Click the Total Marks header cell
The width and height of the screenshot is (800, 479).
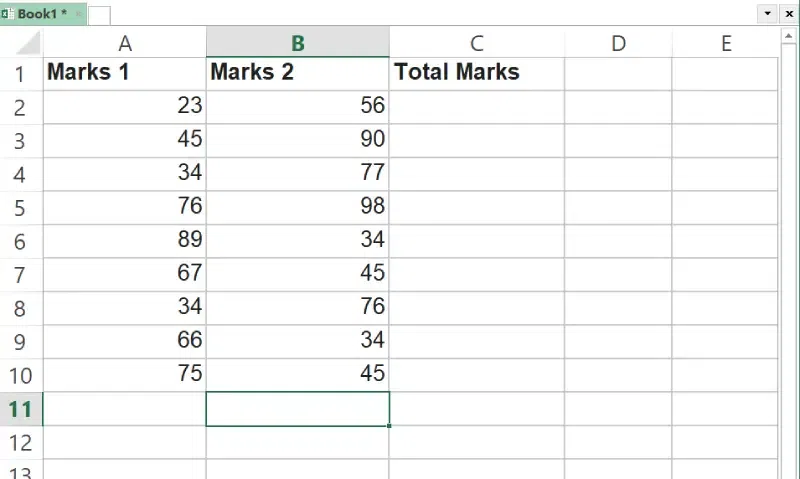tap(477, 73)
